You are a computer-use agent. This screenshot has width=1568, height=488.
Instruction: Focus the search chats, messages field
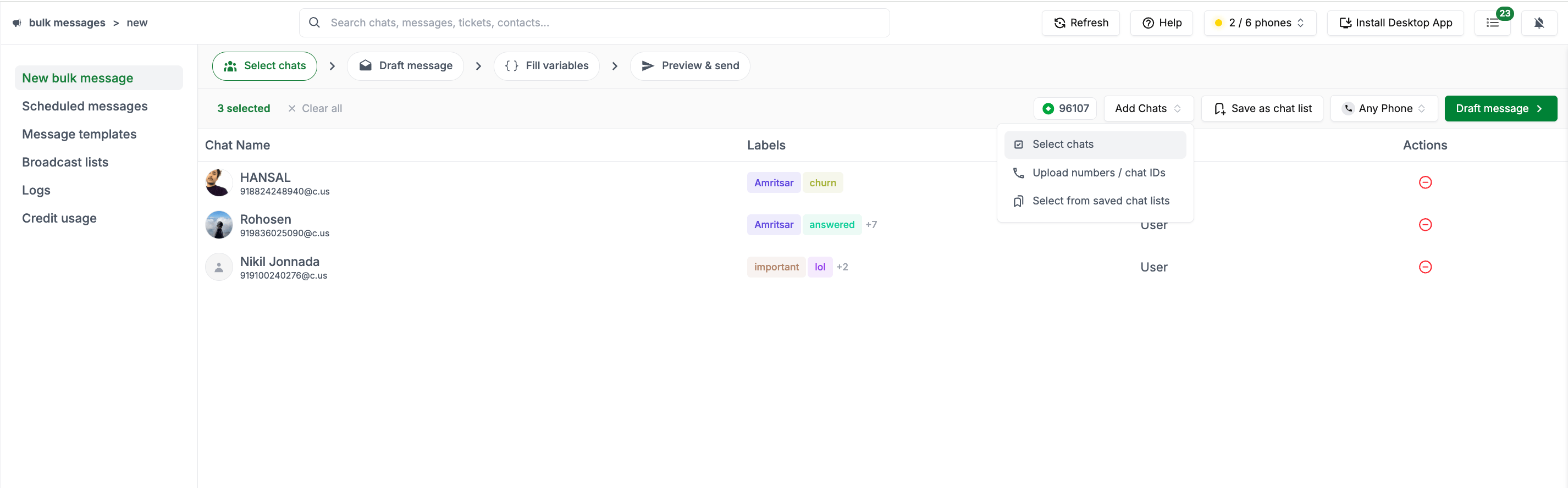[x=594, y=23]
